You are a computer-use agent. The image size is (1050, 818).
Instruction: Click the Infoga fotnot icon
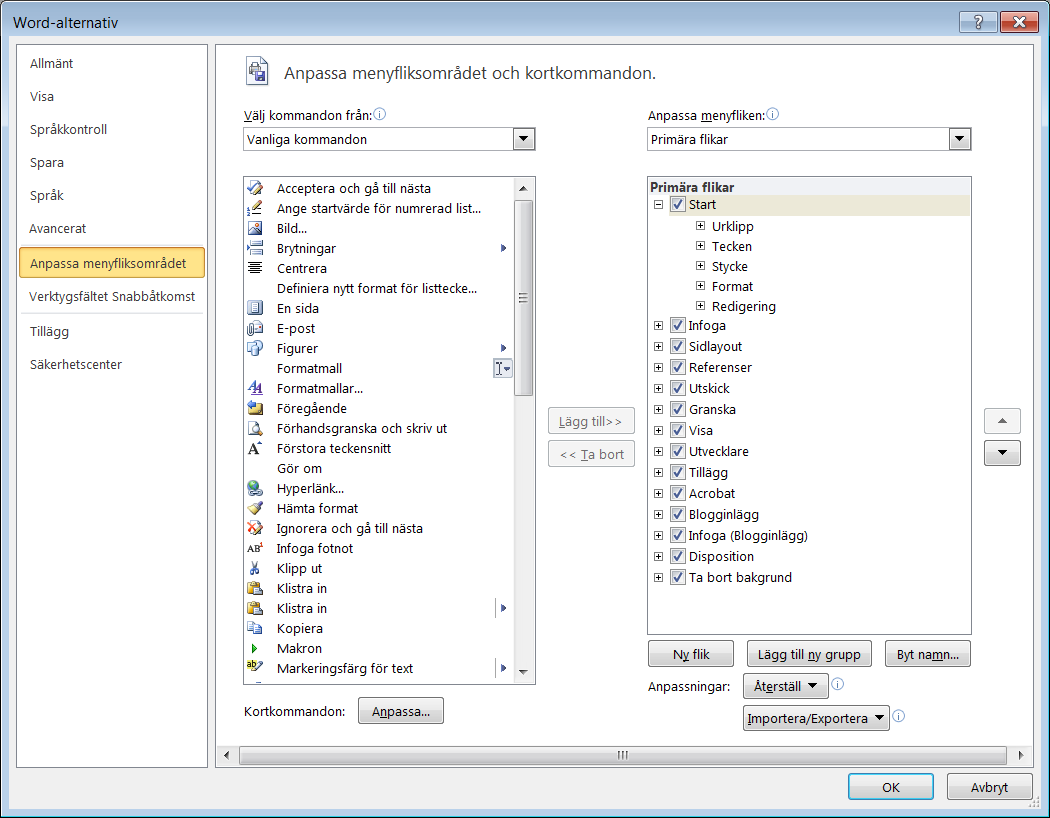[255, 548]
